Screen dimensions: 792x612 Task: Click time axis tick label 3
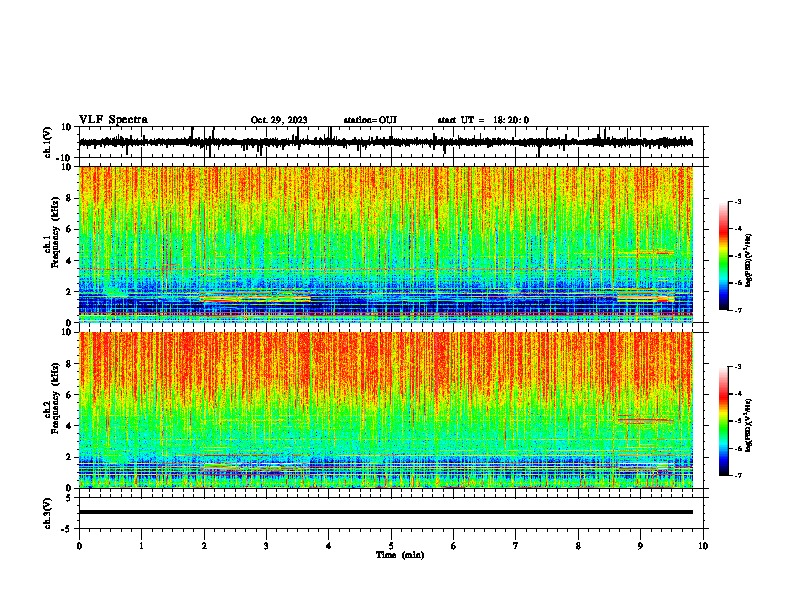(266, 546)
